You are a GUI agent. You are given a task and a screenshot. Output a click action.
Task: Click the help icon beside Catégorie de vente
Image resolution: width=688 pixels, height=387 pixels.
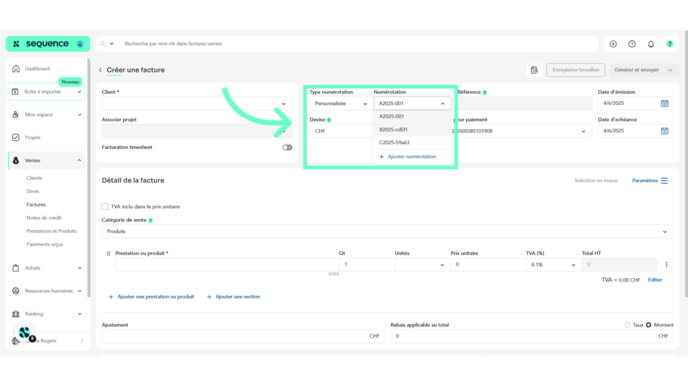click(x=150, y=220)
